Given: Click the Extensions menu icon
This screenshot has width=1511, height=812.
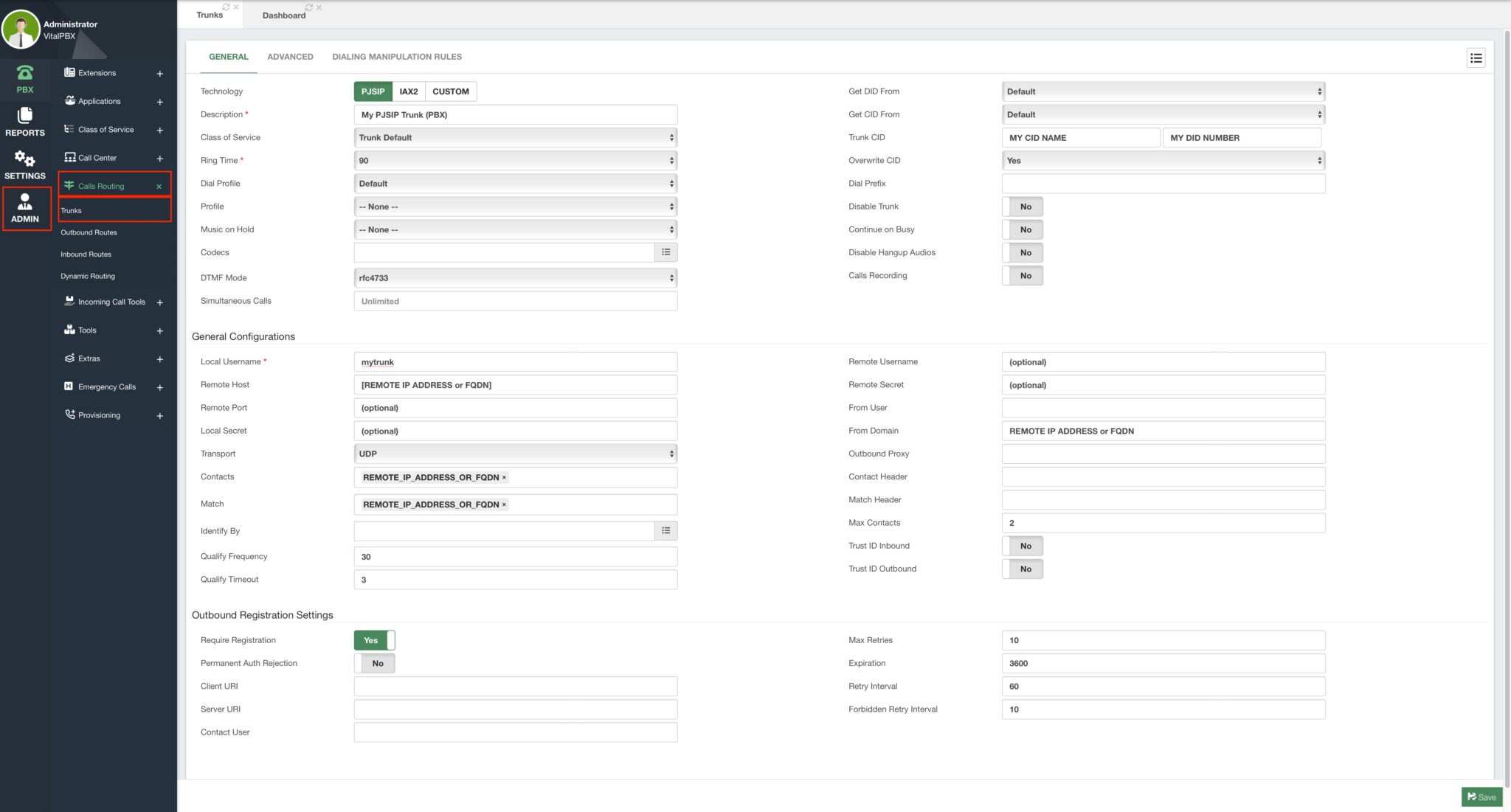Looking at the screenshot, I should click(x=69, y=73).
